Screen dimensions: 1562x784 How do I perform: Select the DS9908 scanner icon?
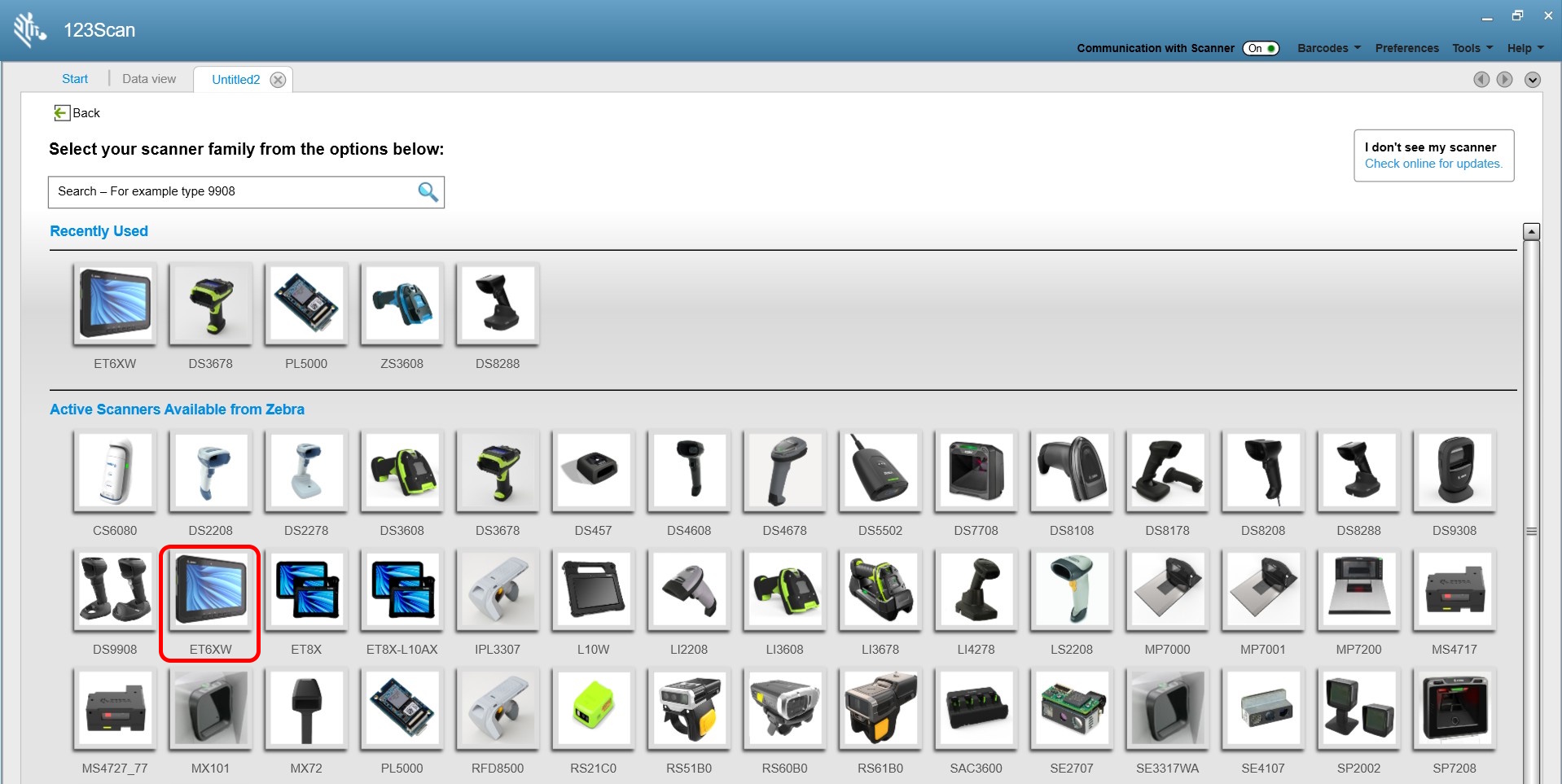115,589
